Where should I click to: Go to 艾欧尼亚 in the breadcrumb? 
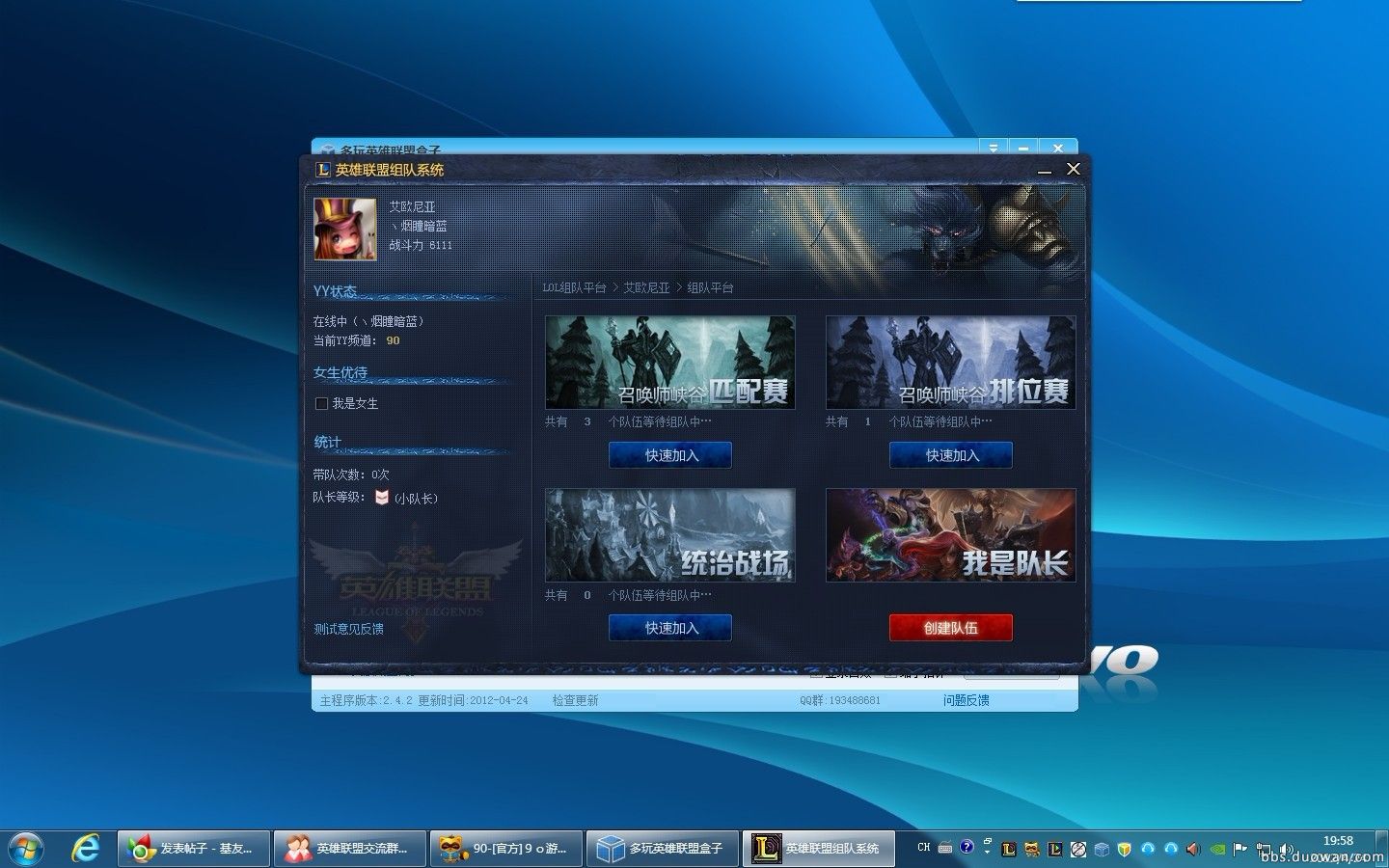[646, 287]
